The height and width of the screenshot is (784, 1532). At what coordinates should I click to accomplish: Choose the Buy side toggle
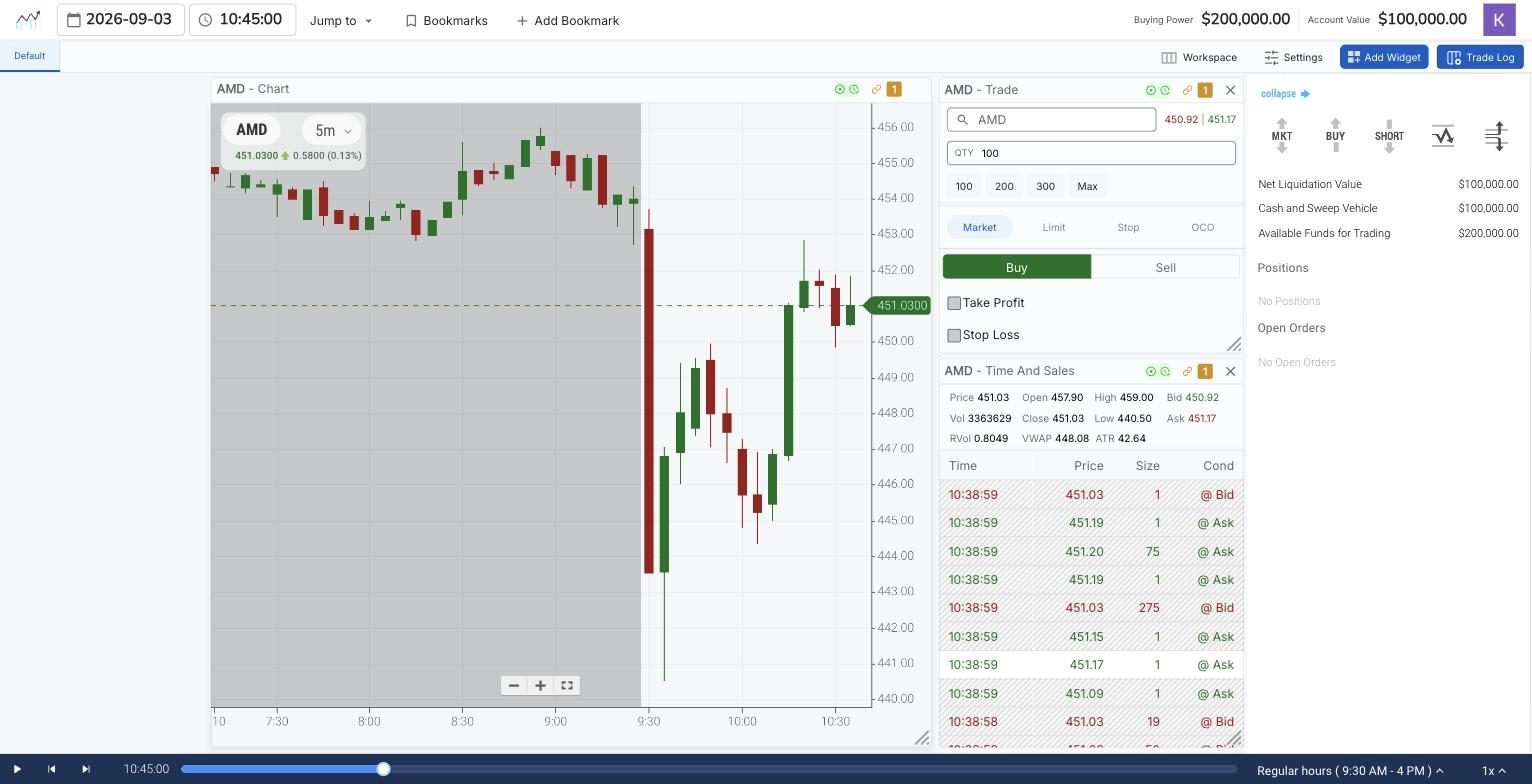(x=1017, y=267)
